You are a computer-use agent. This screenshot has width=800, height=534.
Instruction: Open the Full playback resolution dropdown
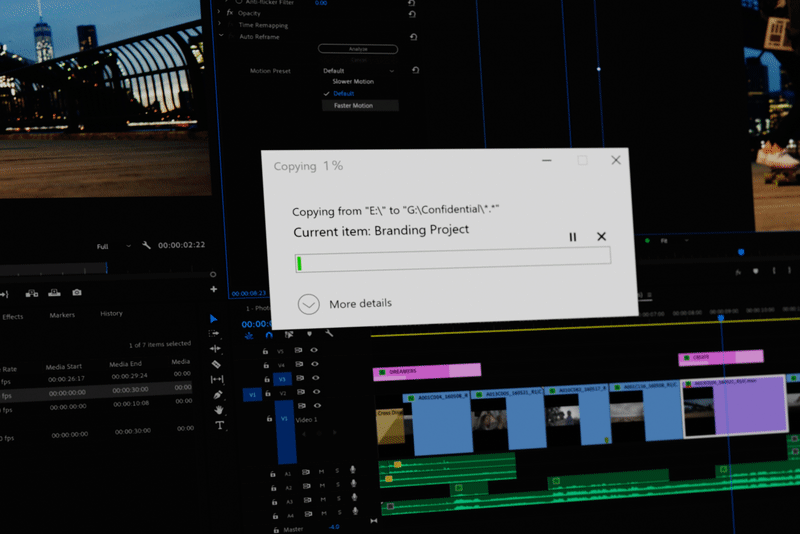[x=109, y=246]
